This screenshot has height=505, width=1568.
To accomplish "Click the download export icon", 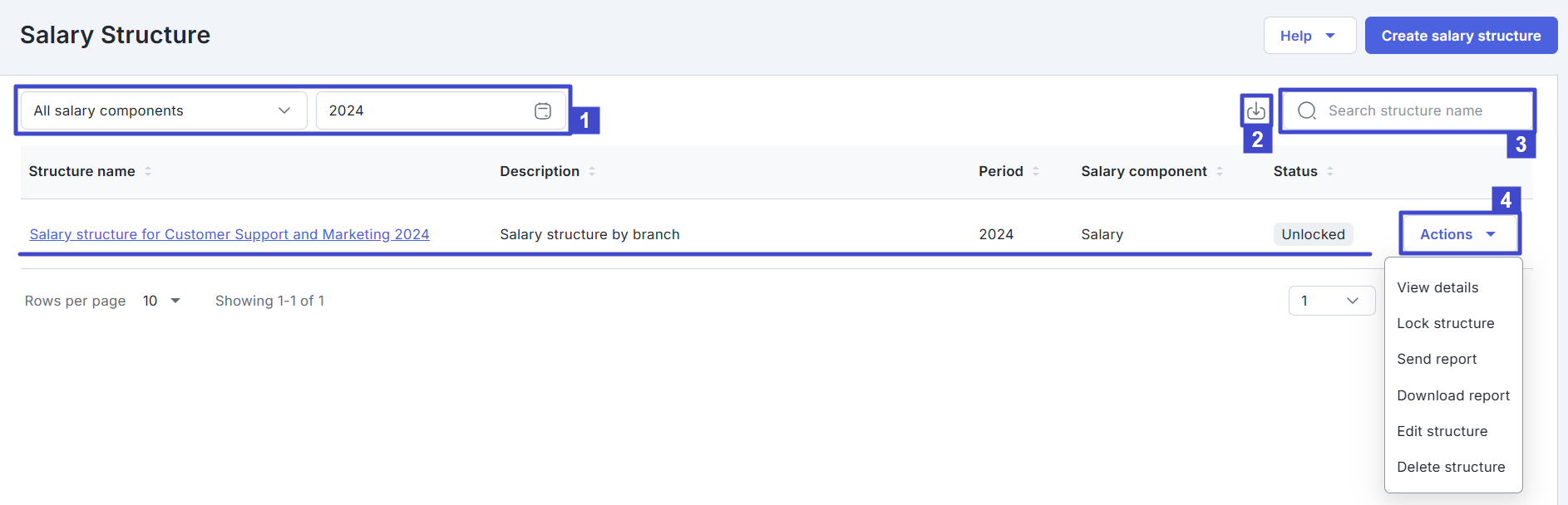I will coord(1255,110).
